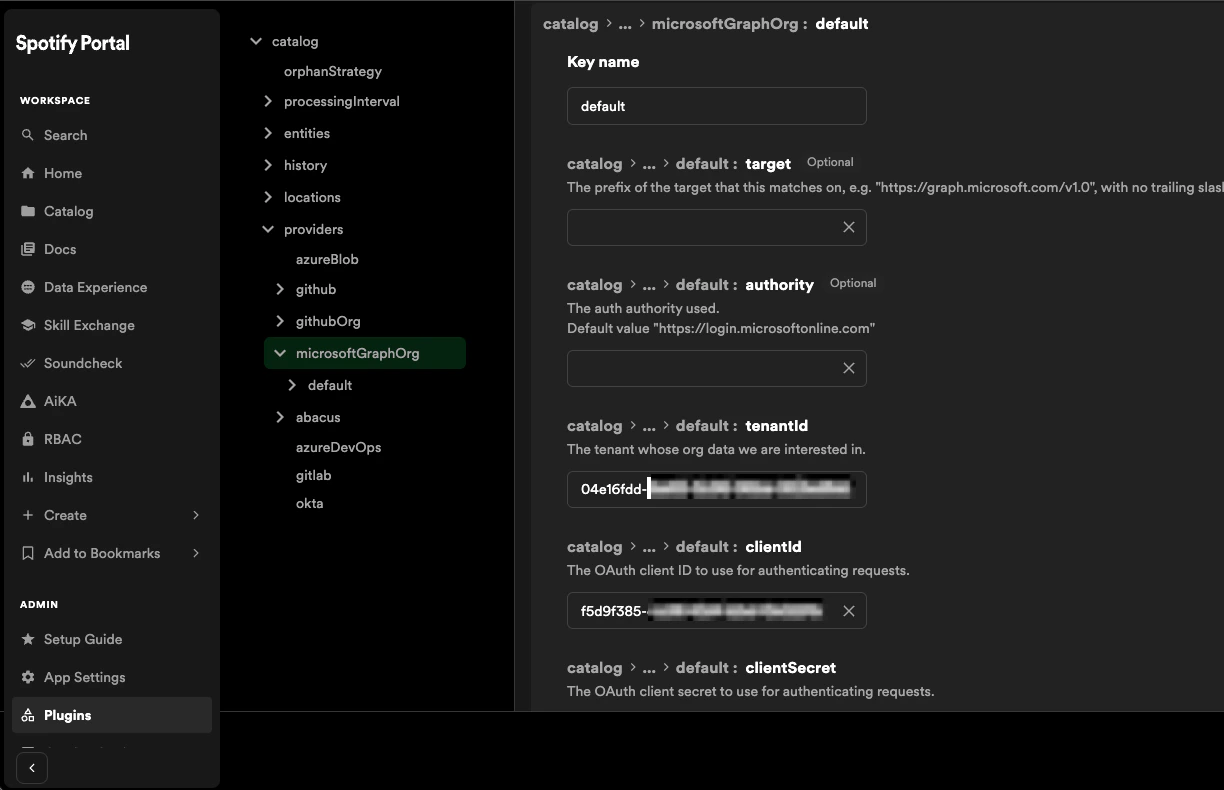The image size is (1224, 790).
Task: Click the Create plus icon
Action: (28, 515)
